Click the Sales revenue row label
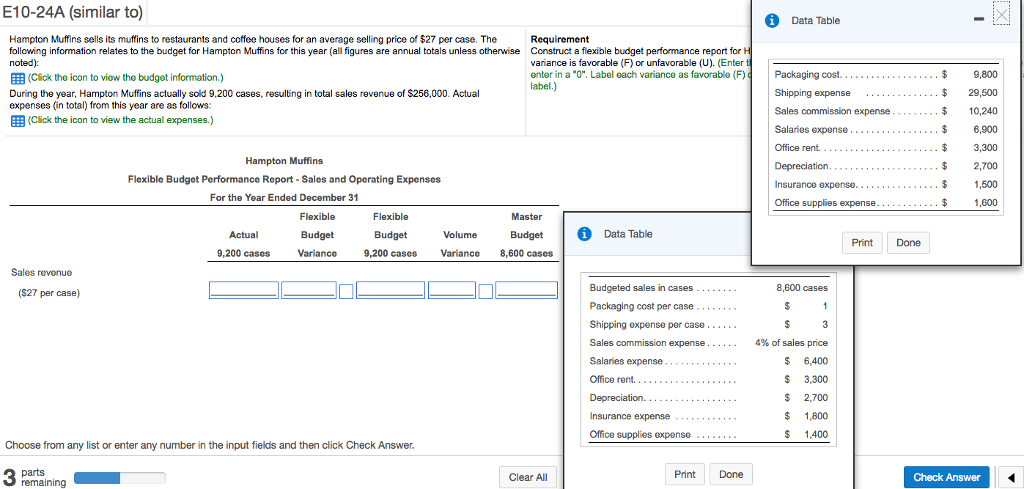The image size is (1024, 489). tap(42, 272)
